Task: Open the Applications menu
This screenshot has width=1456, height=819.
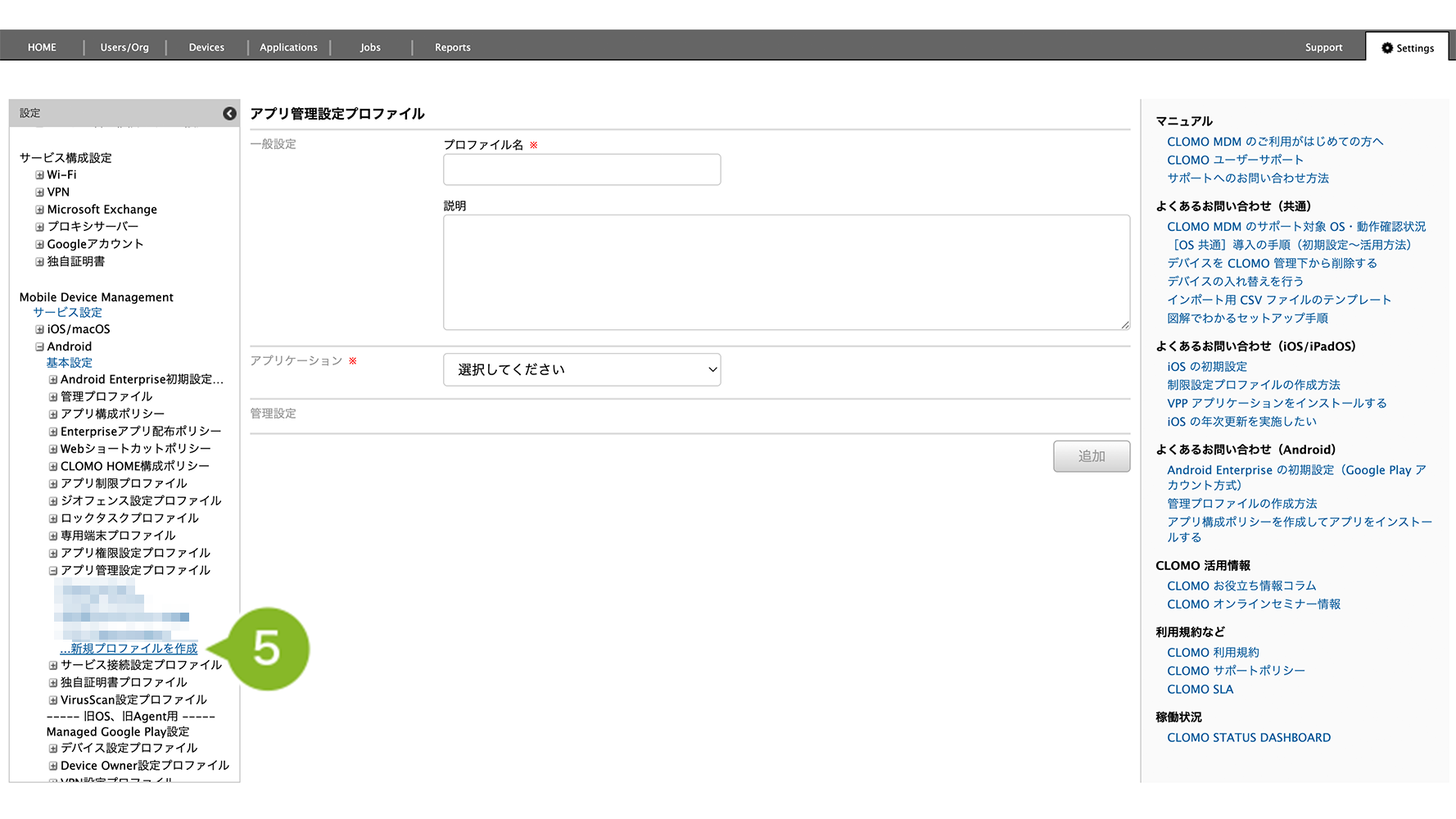Action: coord(288,48)
